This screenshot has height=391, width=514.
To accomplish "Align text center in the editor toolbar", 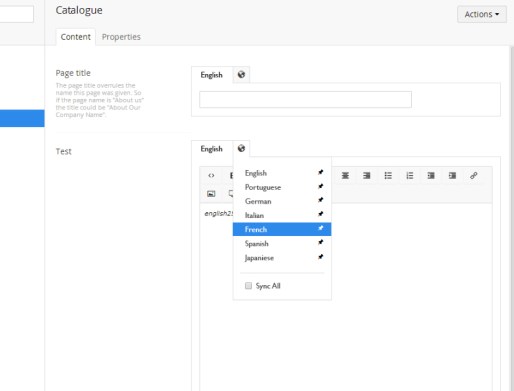I will (345, 175).
